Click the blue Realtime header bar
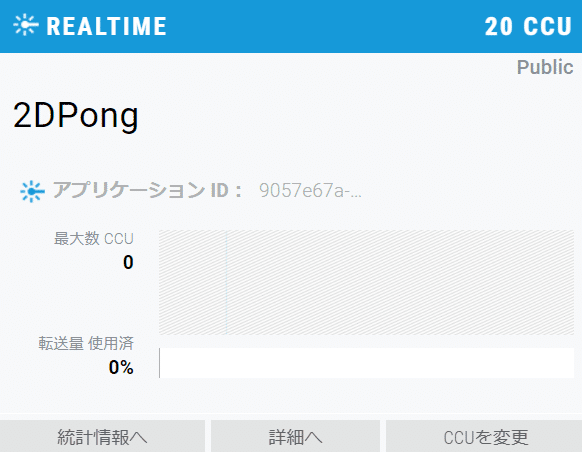The width and height of the screenshot is (582, 452). (x=291, y=26)
